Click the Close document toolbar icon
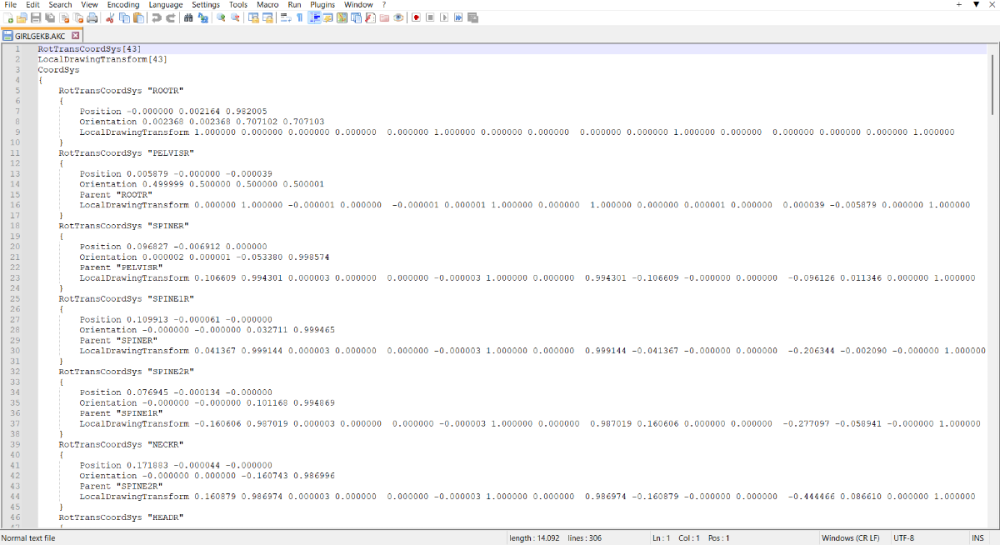Screen dimensions: 1000x545 click(64, 18)
